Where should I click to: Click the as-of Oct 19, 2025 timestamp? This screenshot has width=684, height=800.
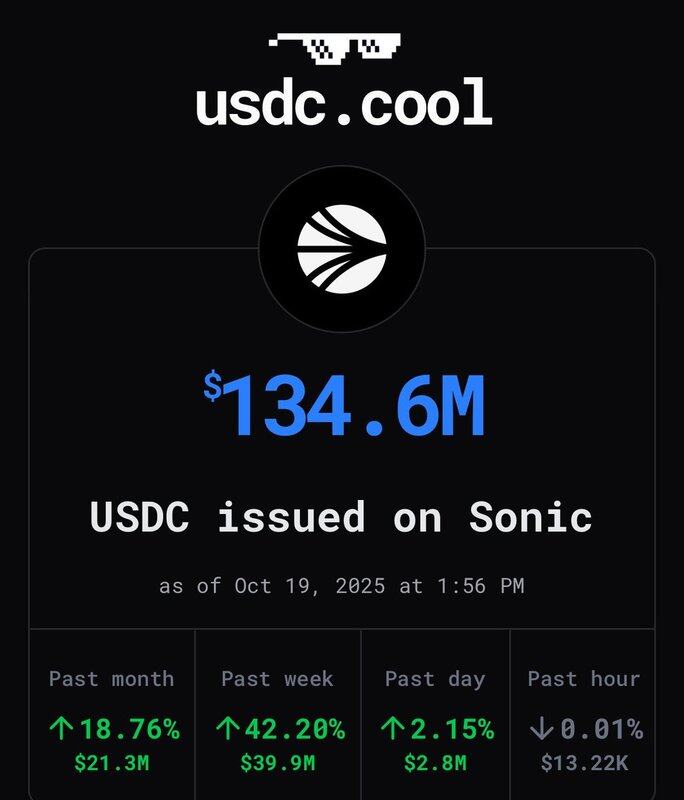342,586
